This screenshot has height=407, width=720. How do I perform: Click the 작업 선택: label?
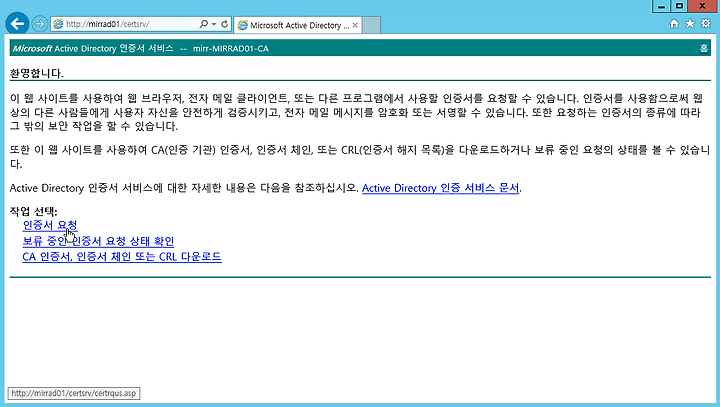click(x=34, y=211)
